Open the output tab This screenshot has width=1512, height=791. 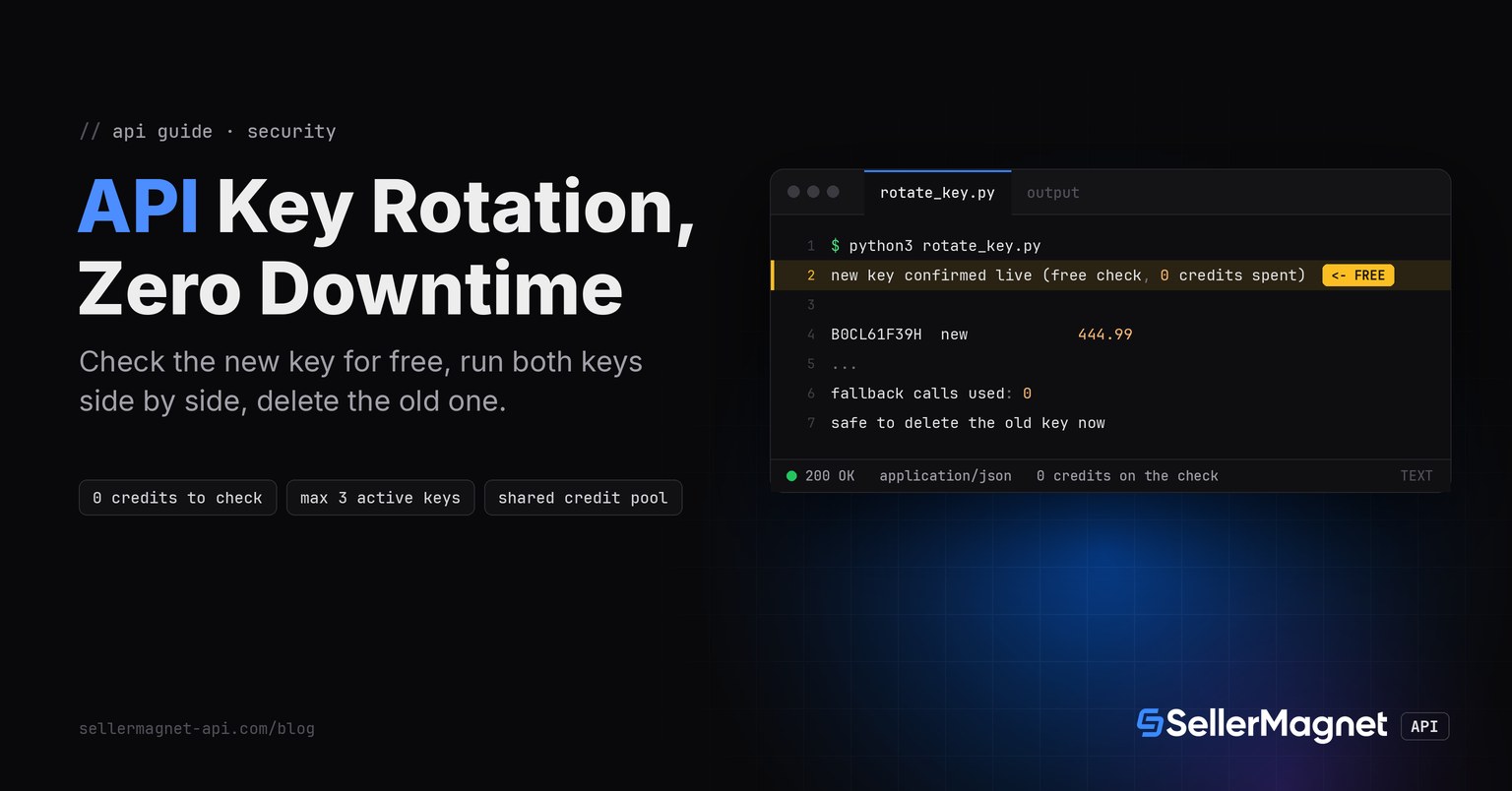pyautogui.click(x=1052, y=193)
